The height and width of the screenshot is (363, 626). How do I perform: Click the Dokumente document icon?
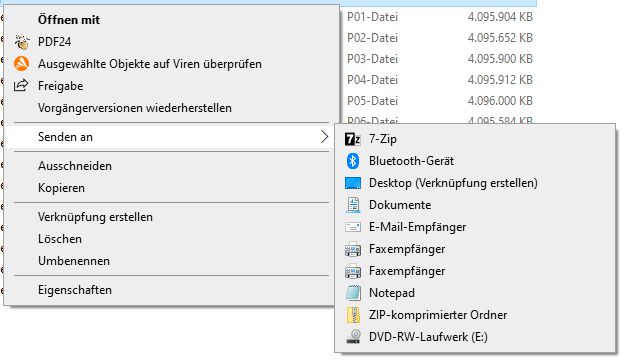pyautogui.click(x=353, y=205)
